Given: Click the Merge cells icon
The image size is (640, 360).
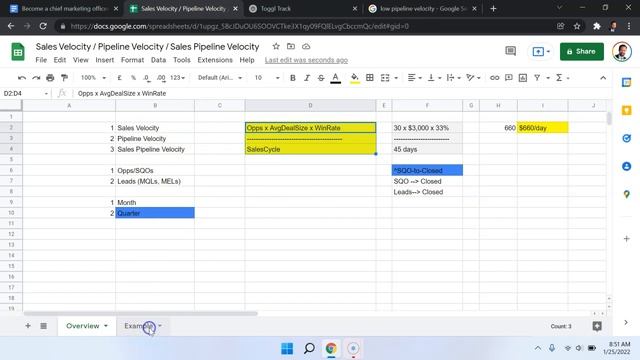Looking at the screenshot, I should coord(385,78).
